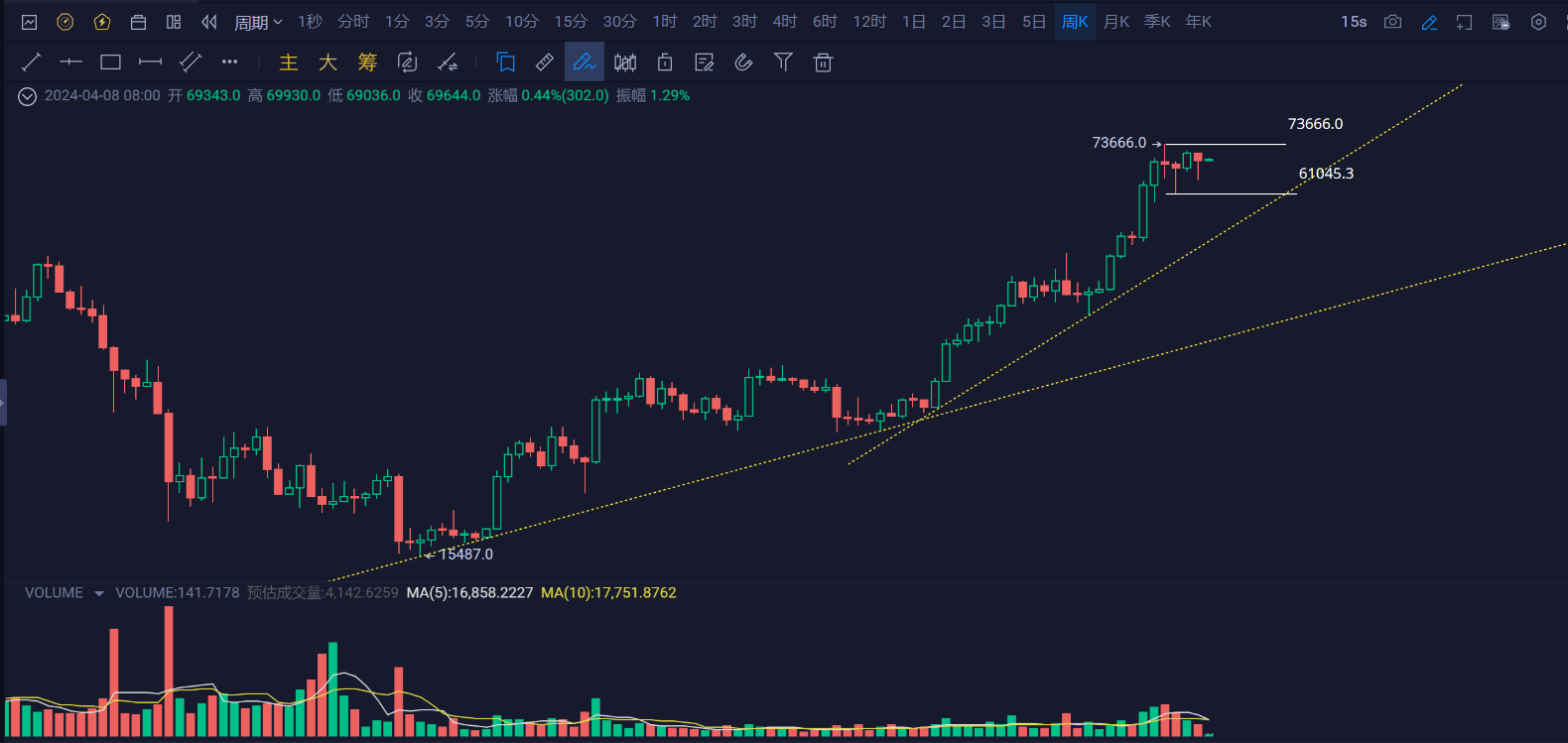1568x743 pixels.
Task: Toggle the 主 indicator button
Action: pos(289,62)
